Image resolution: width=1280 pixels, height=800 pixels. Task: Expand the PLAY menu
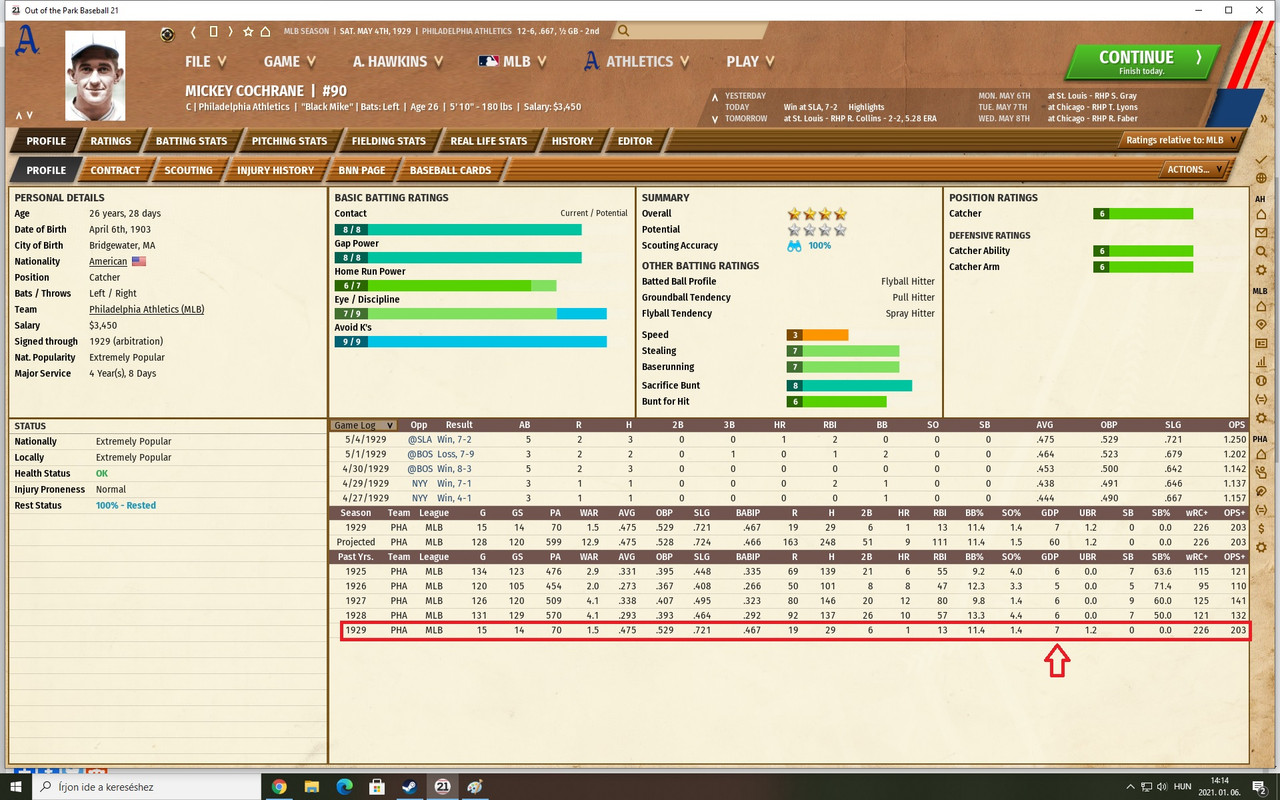pos(751,61)
